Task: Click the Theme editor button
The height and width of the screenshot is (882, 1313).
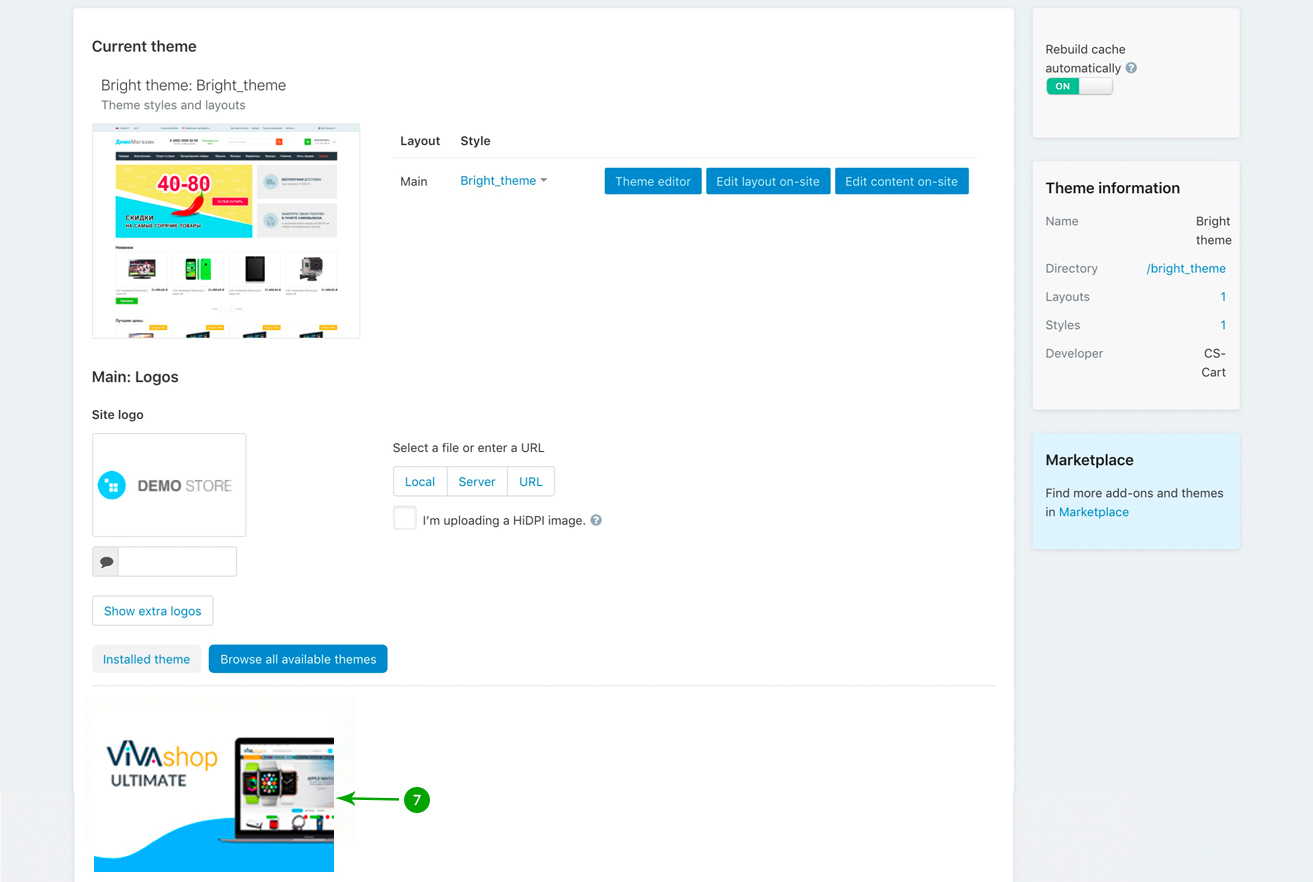Action: pyautogui.click(x=653, y=181)
